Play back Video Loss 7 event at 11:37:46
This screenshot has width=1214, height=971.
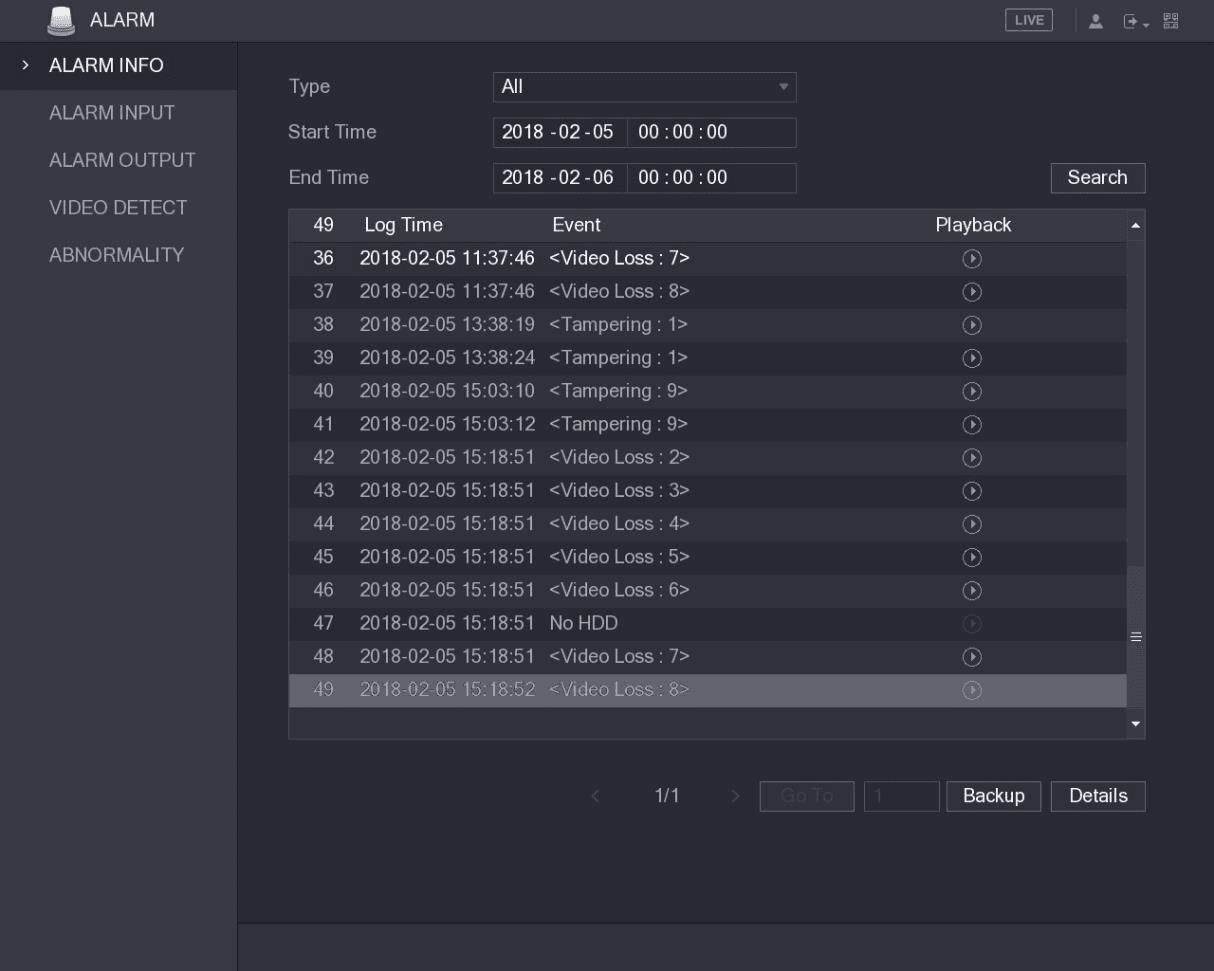(970, 259)
